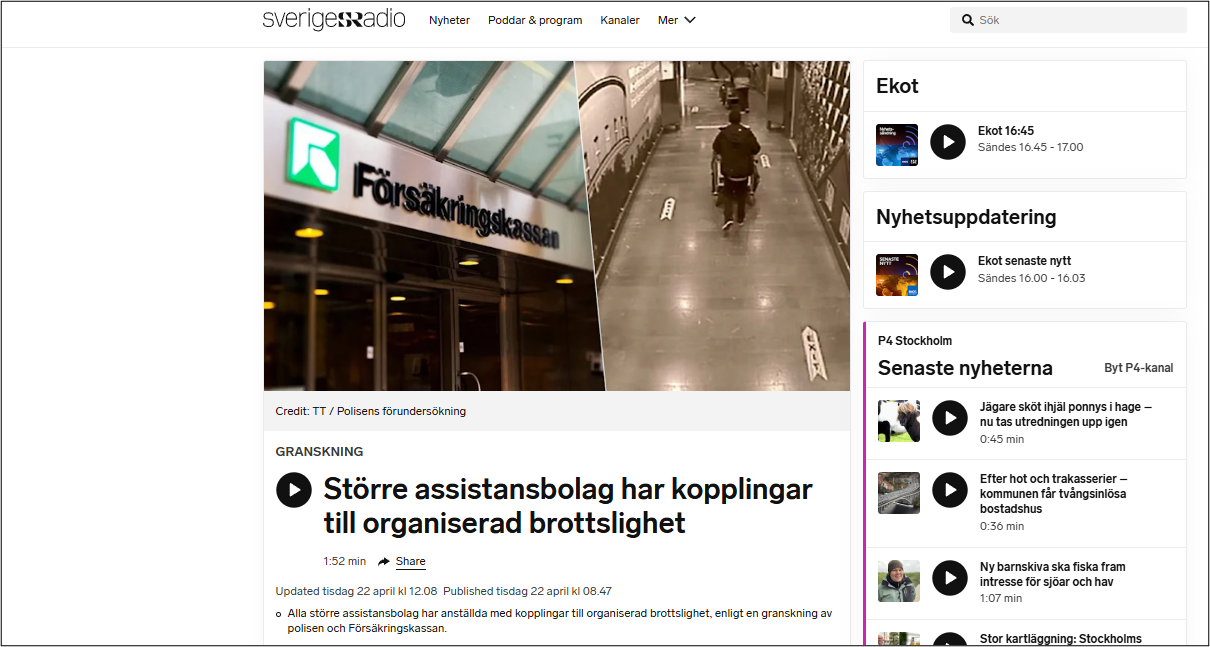Open the Ny barnskiva story thumbnail
Screen dimensions: 1210x647
pyautogui.click(x=899, y=581)
